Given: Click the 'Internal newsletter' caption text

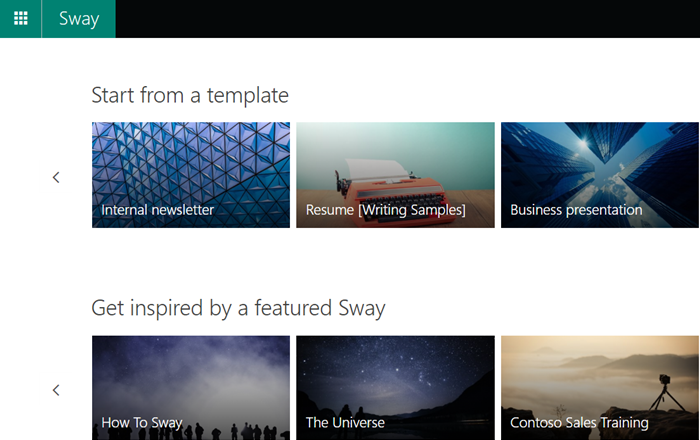Looking at the screenshot, I should tap(158, 210).
